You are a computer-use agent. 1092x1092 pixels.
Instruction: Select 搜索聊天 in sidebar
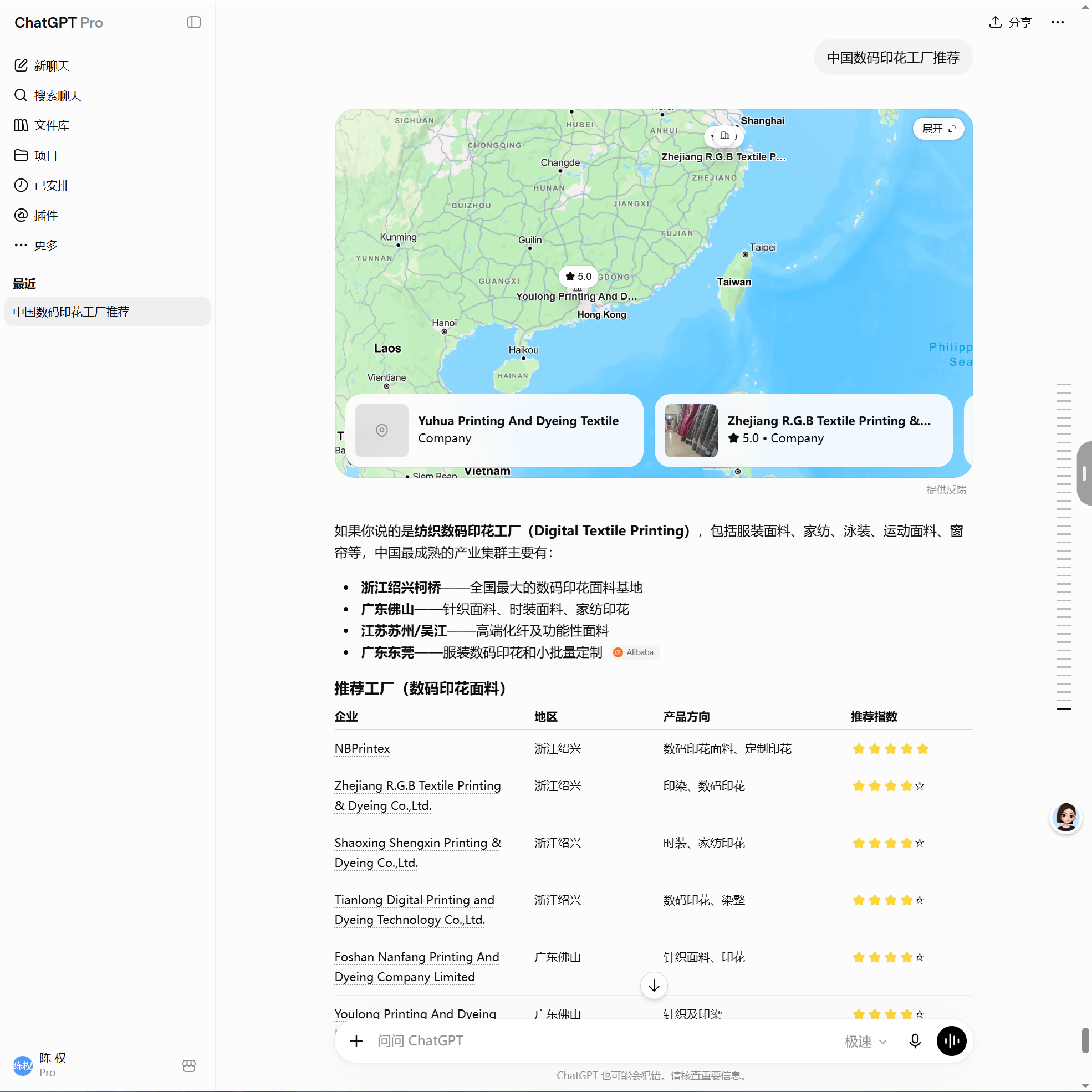point(58,95)
